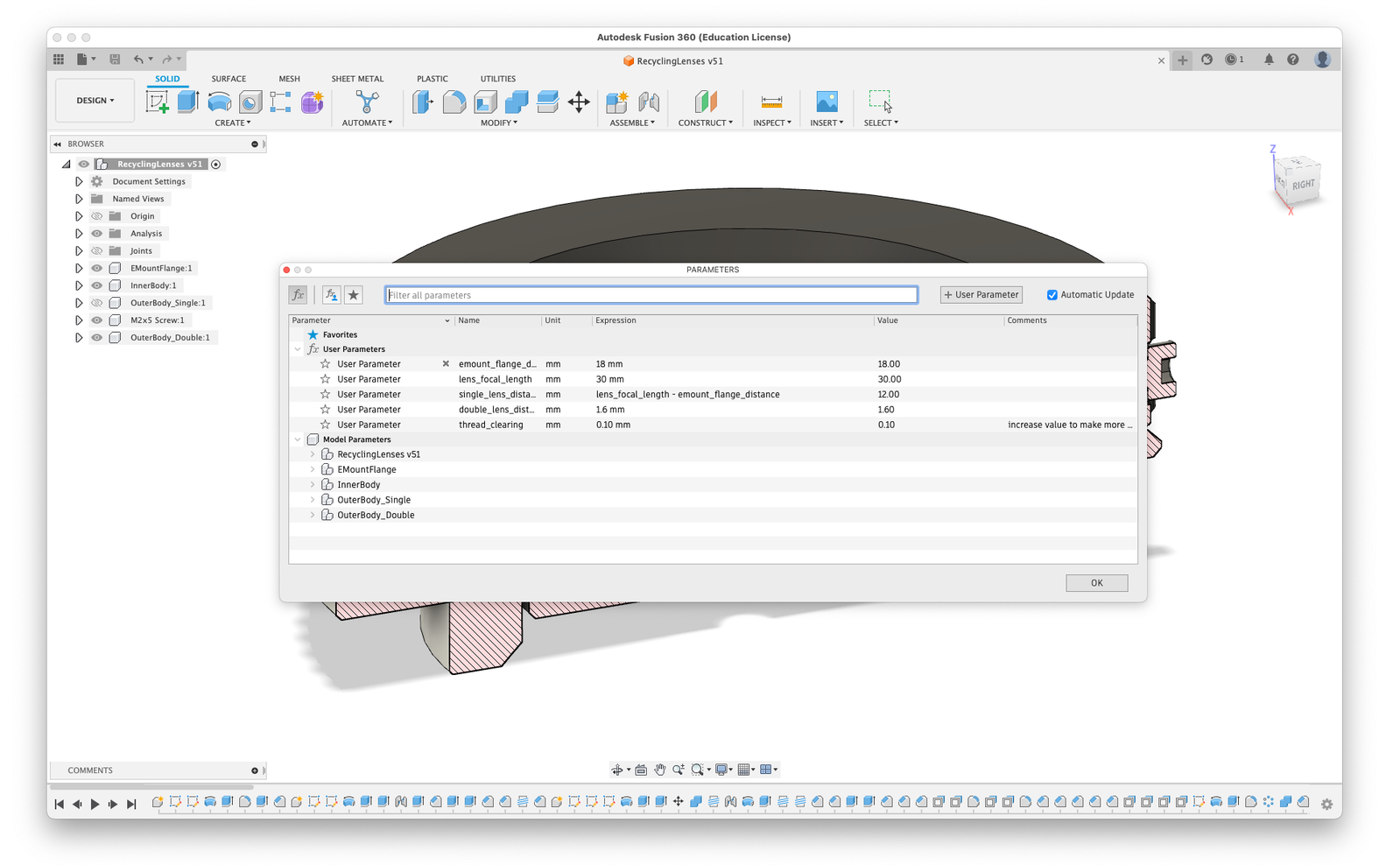This screenshot has height=865, width=1400.
Task: Remove the emount_flange parameter with the x icon
Action: pyautogui.click(x=446, y=363)
